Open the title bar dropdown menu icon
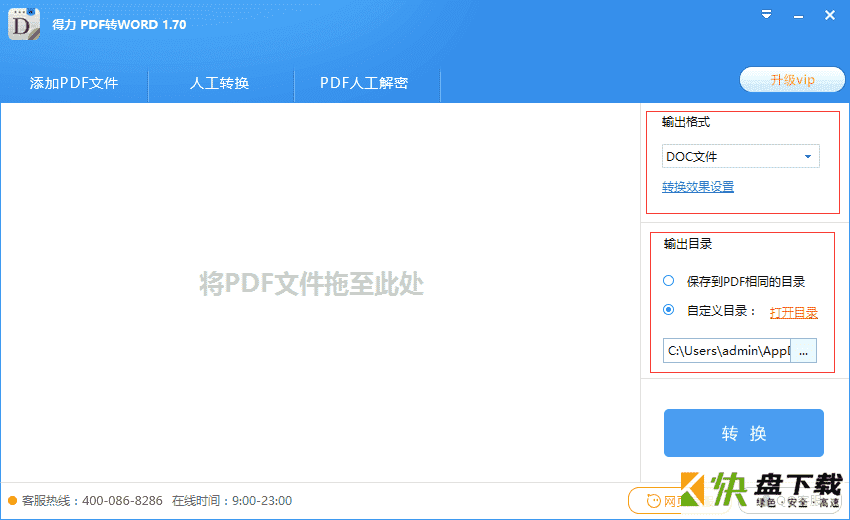The image size is (850, 520). 766,15
